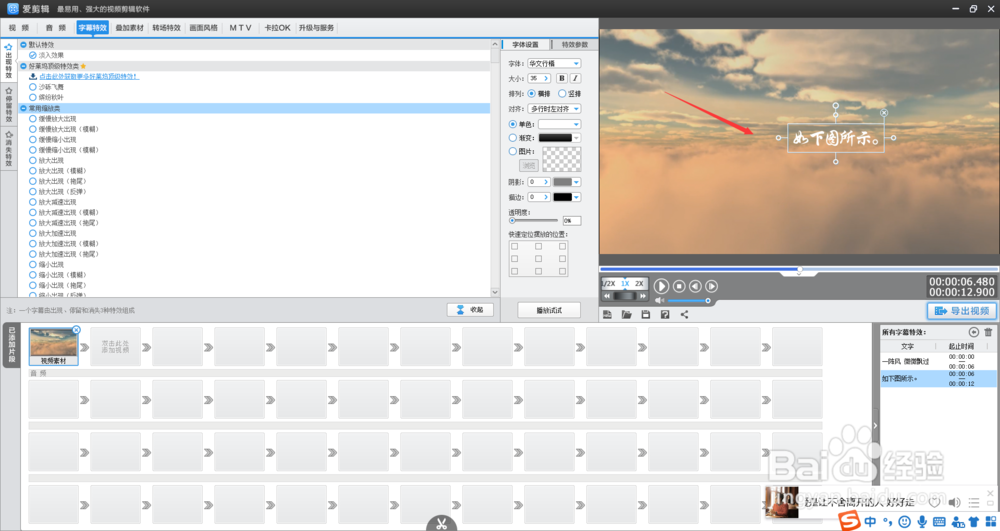Stop the video preview

(679, 286)
